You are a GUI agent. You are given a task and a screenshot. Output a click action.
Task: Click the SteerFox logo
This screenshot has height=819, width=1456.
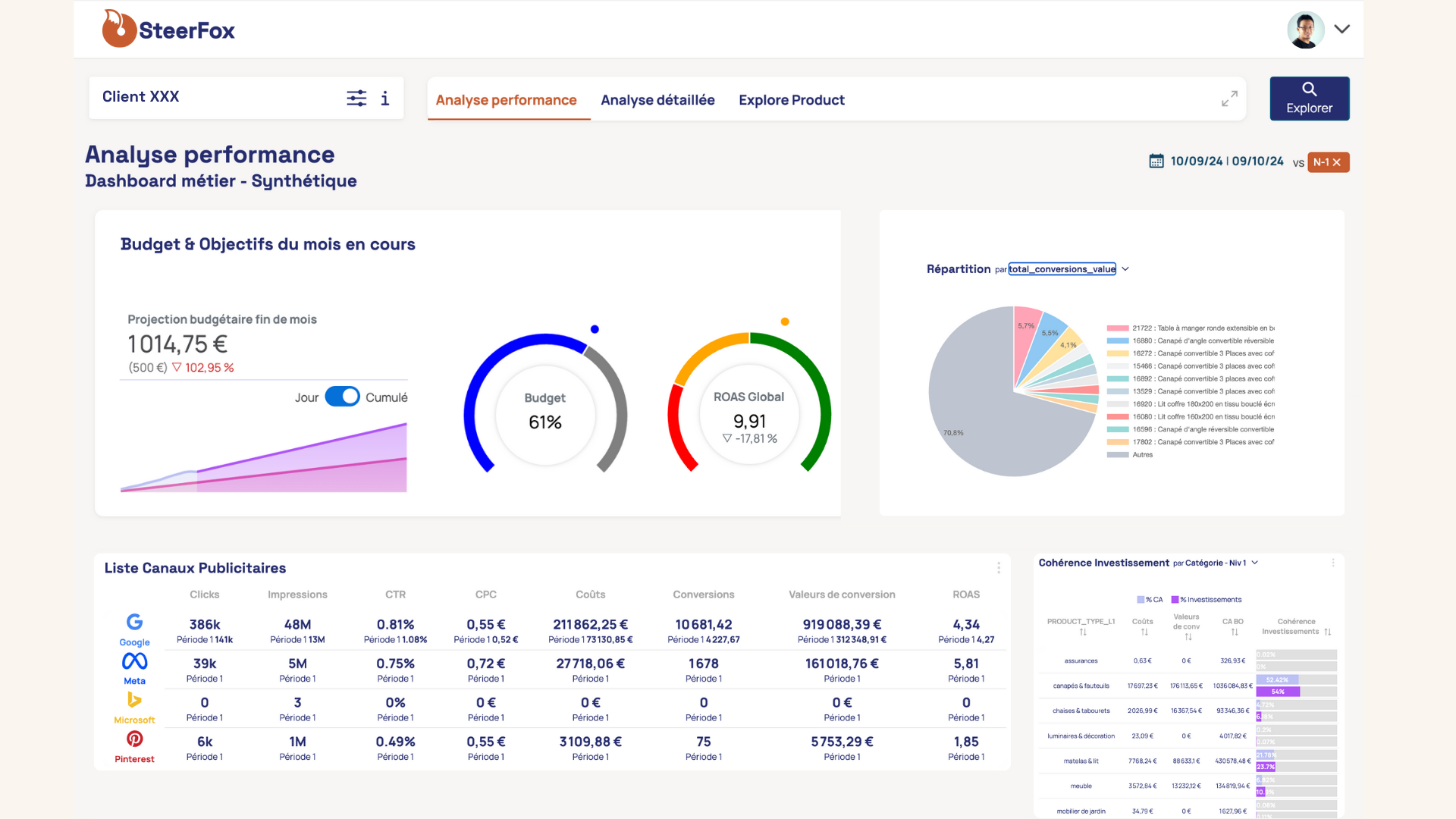(x=168, y=30)
